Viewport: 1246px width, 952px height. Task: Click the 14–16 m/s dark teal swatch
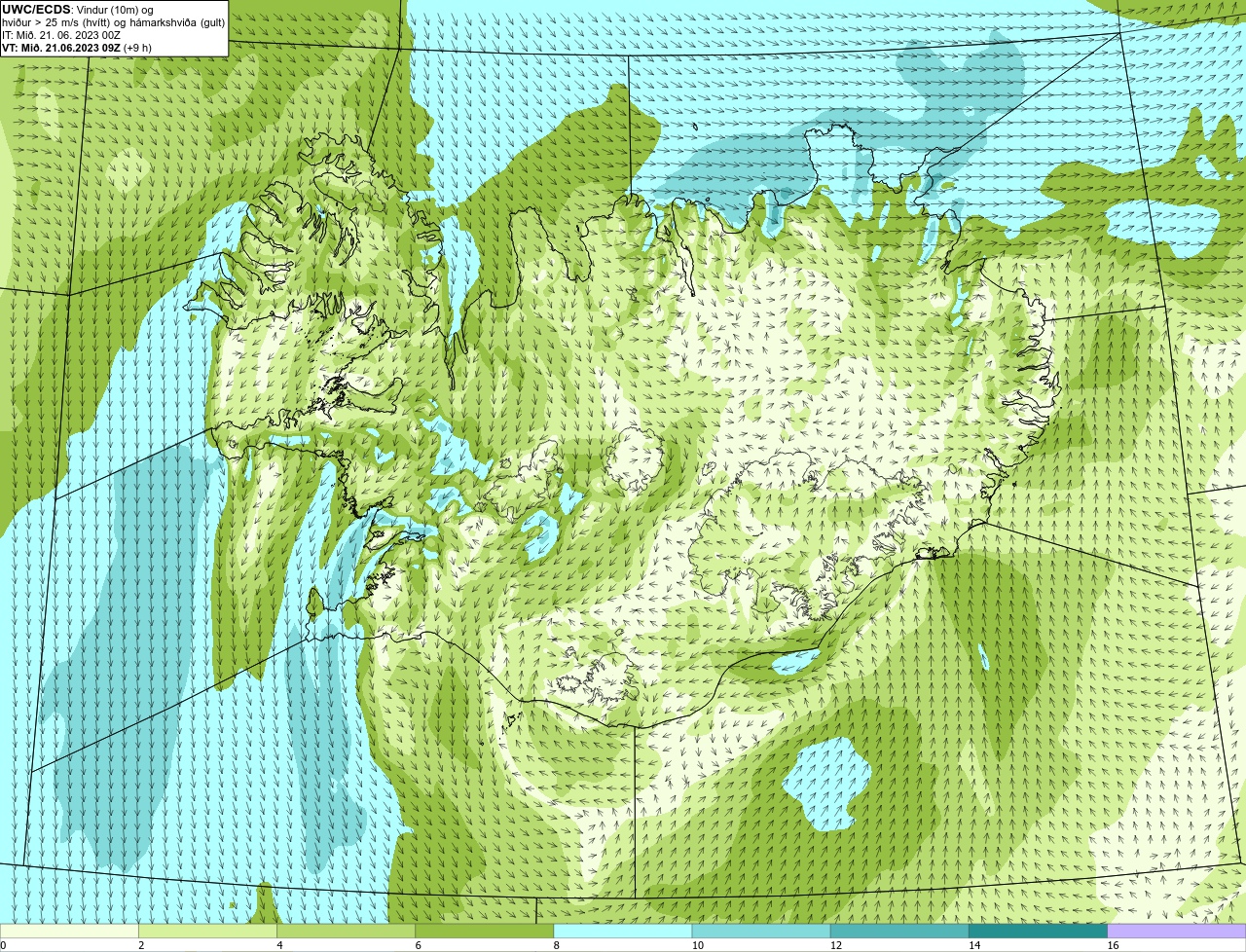tap(1039, 931)
